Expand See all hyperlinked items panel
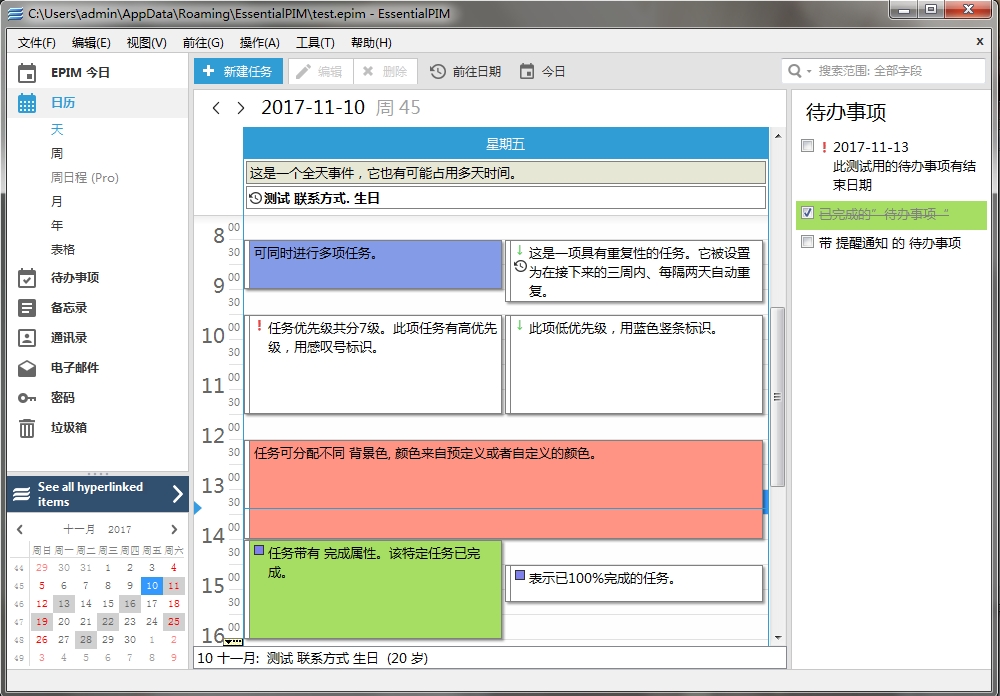The image size is (1000, 696). pyautogui.click(x=177, y=494)
